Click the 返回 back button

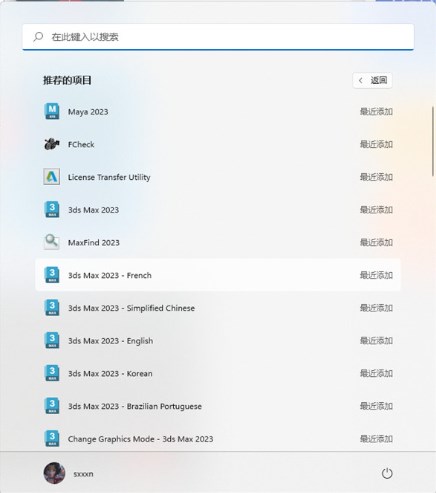pos(372,80)
